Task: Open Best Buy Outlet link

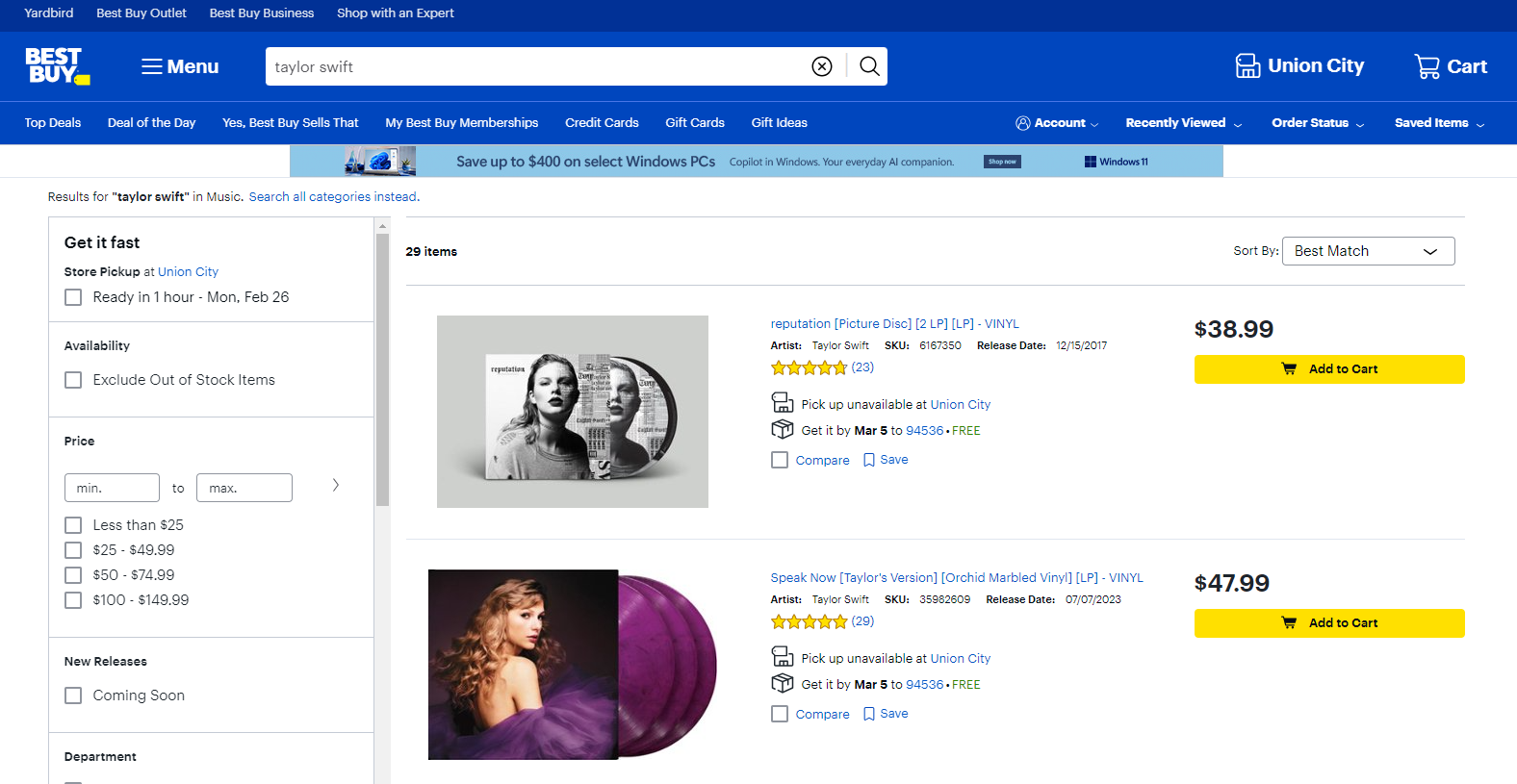Action: (141, 13)
